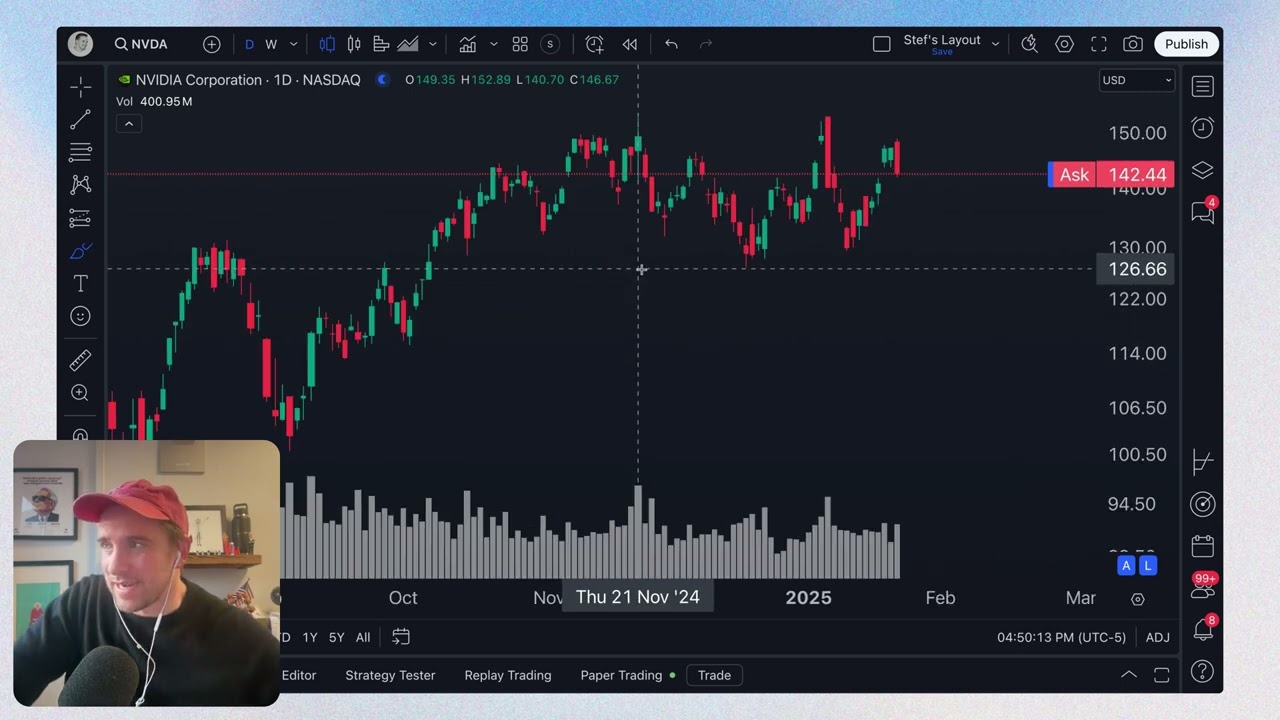Open the Chats icon with badge 4

click(x=1203, y=212)
